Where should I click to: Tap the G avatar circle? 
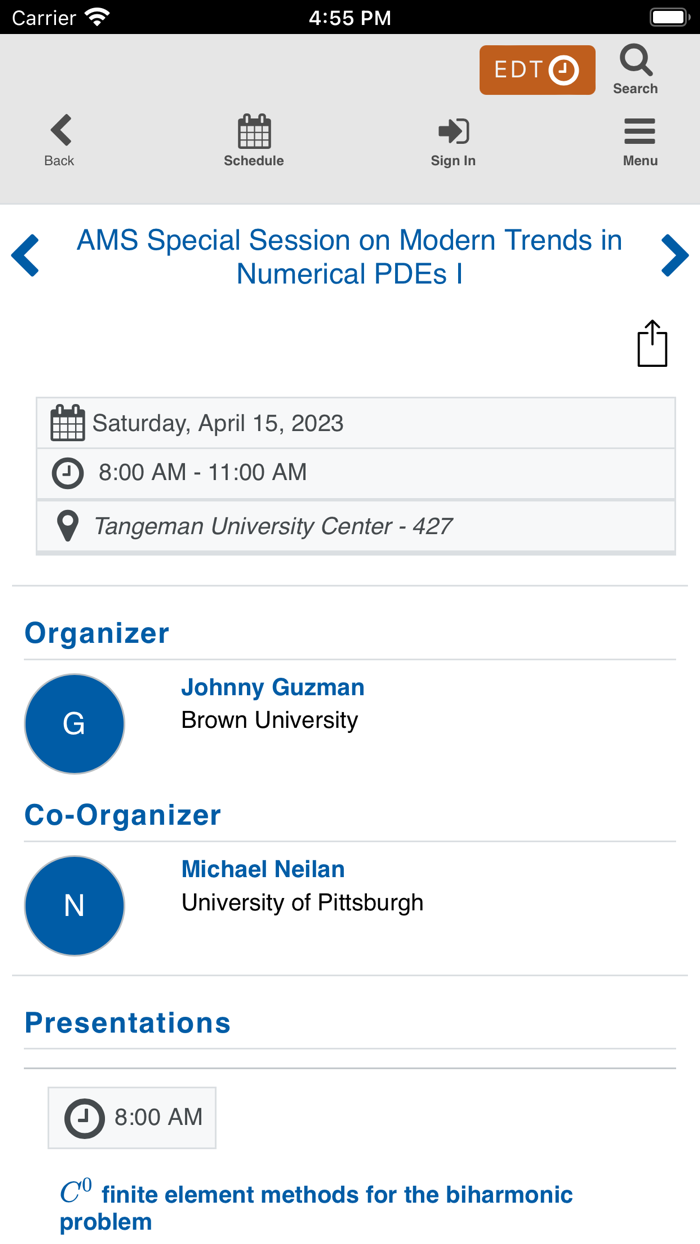pos(74,724)
